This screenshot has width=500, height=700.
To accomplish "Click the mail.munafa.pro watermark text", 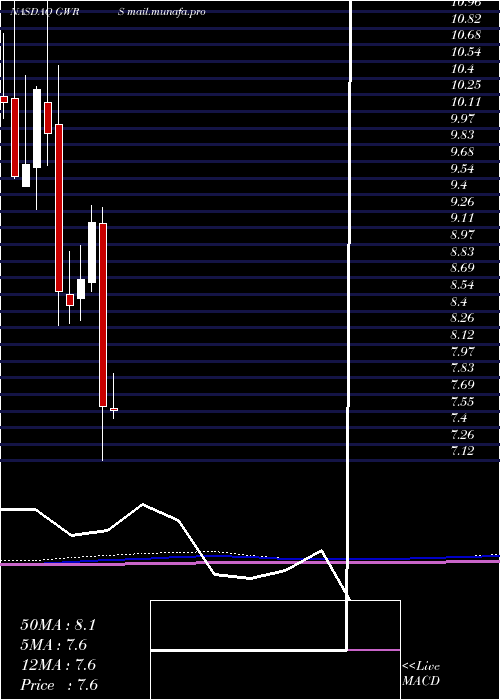I will (167, 12).
